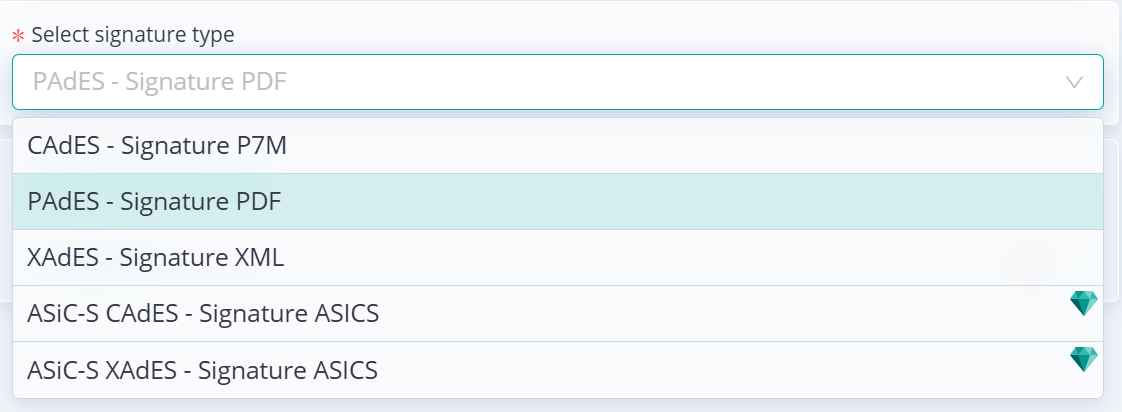1122x412 pixels.
Task: Choose the highlighted PAdES - Signature PDF option
Action: click(557, 202)
